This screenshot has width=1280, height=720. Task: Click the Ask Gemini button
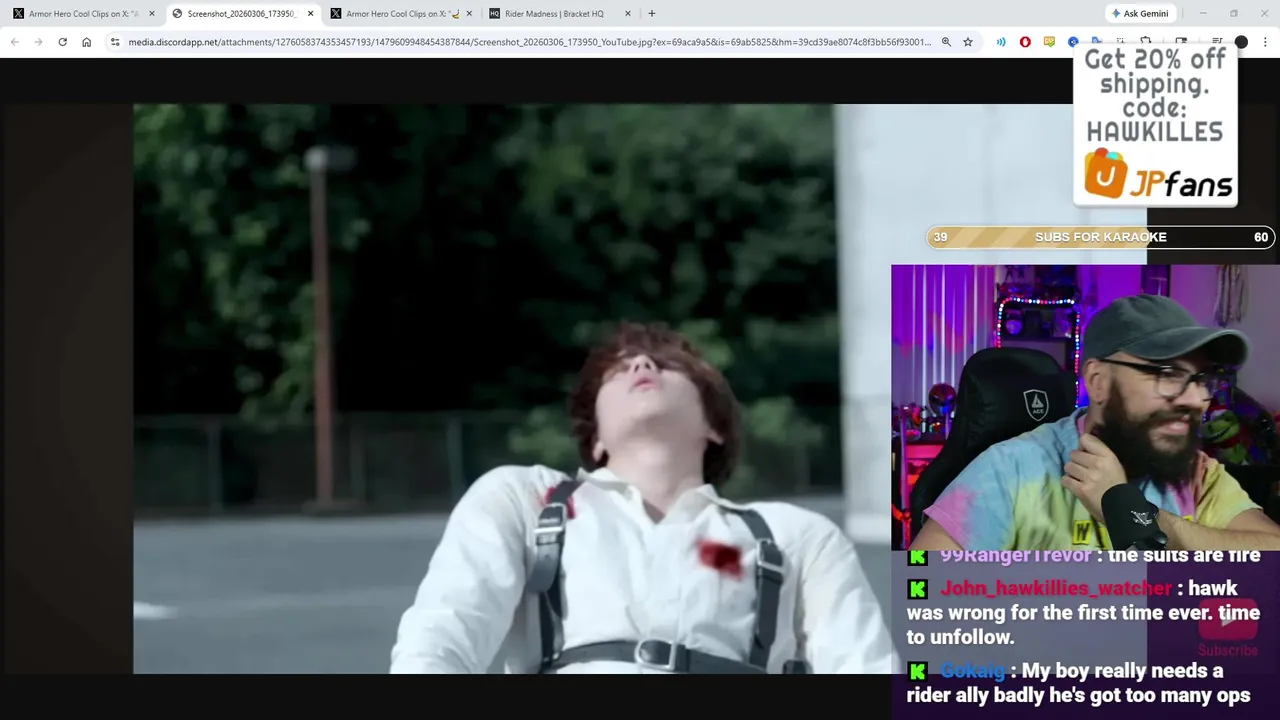click(1140, 13)
